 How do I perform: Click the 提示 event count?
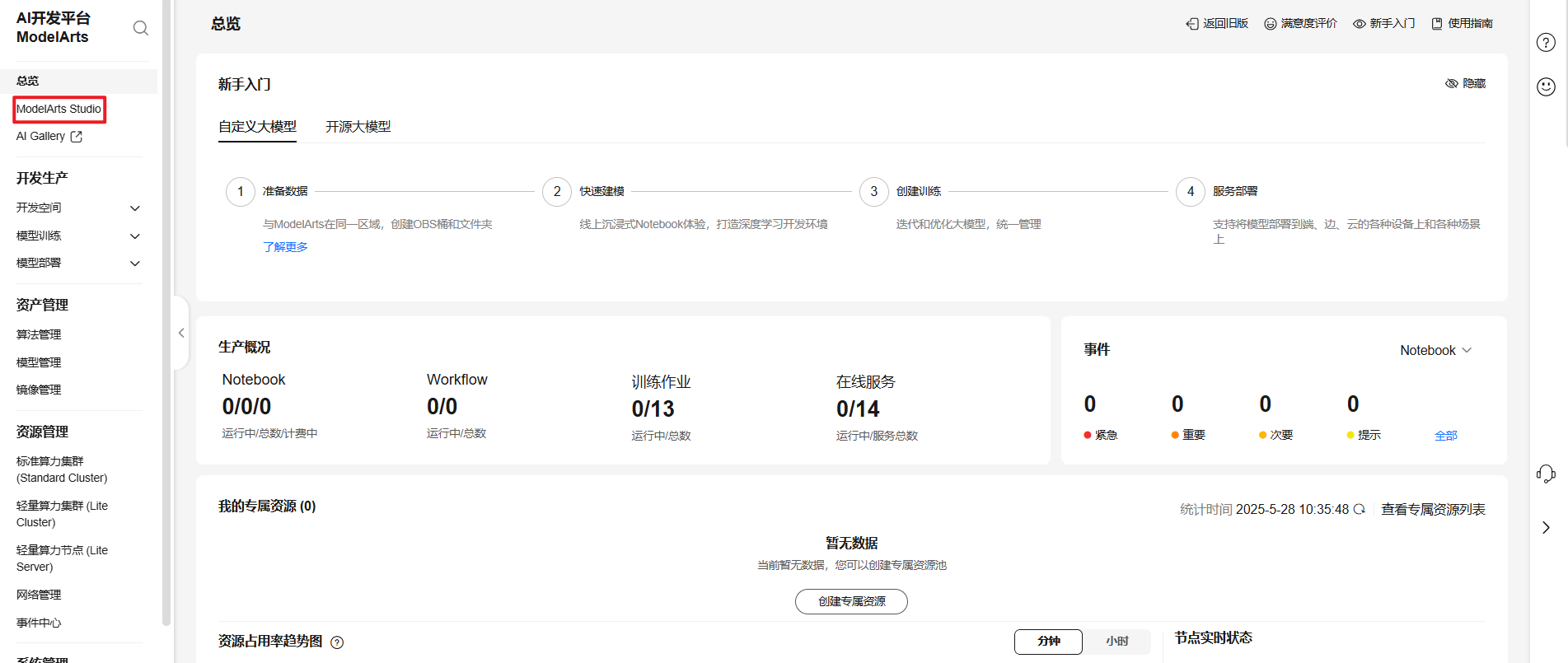(x=1353, y=404)
